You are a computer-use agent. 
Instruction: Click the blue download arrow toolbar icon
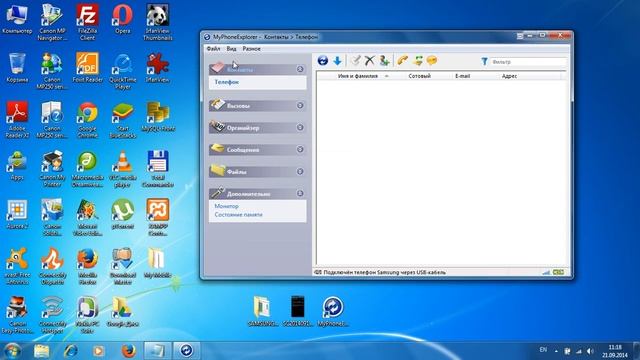337,61
